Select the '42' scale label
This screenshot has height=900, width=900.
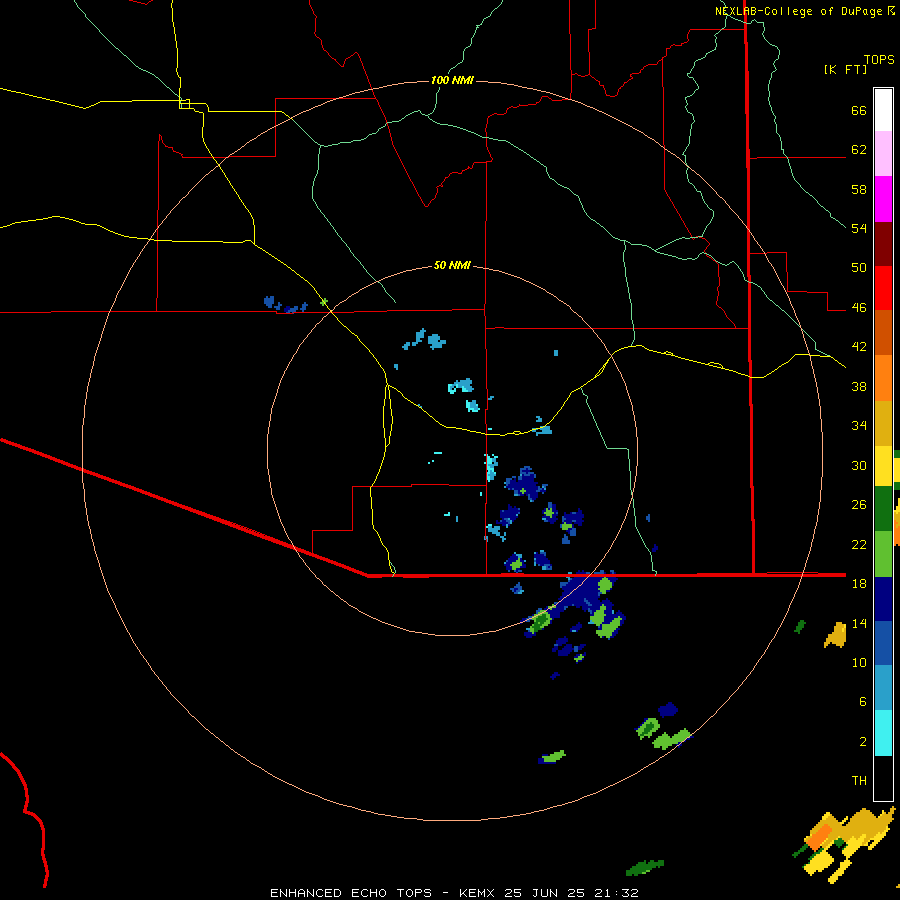point(859,347)
